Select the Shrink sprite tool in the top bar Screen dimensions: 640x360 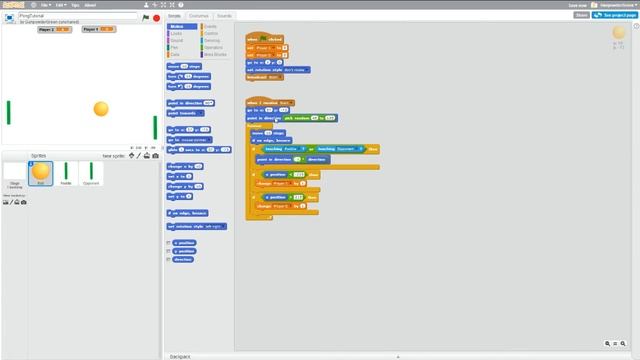tap(172, 5)
